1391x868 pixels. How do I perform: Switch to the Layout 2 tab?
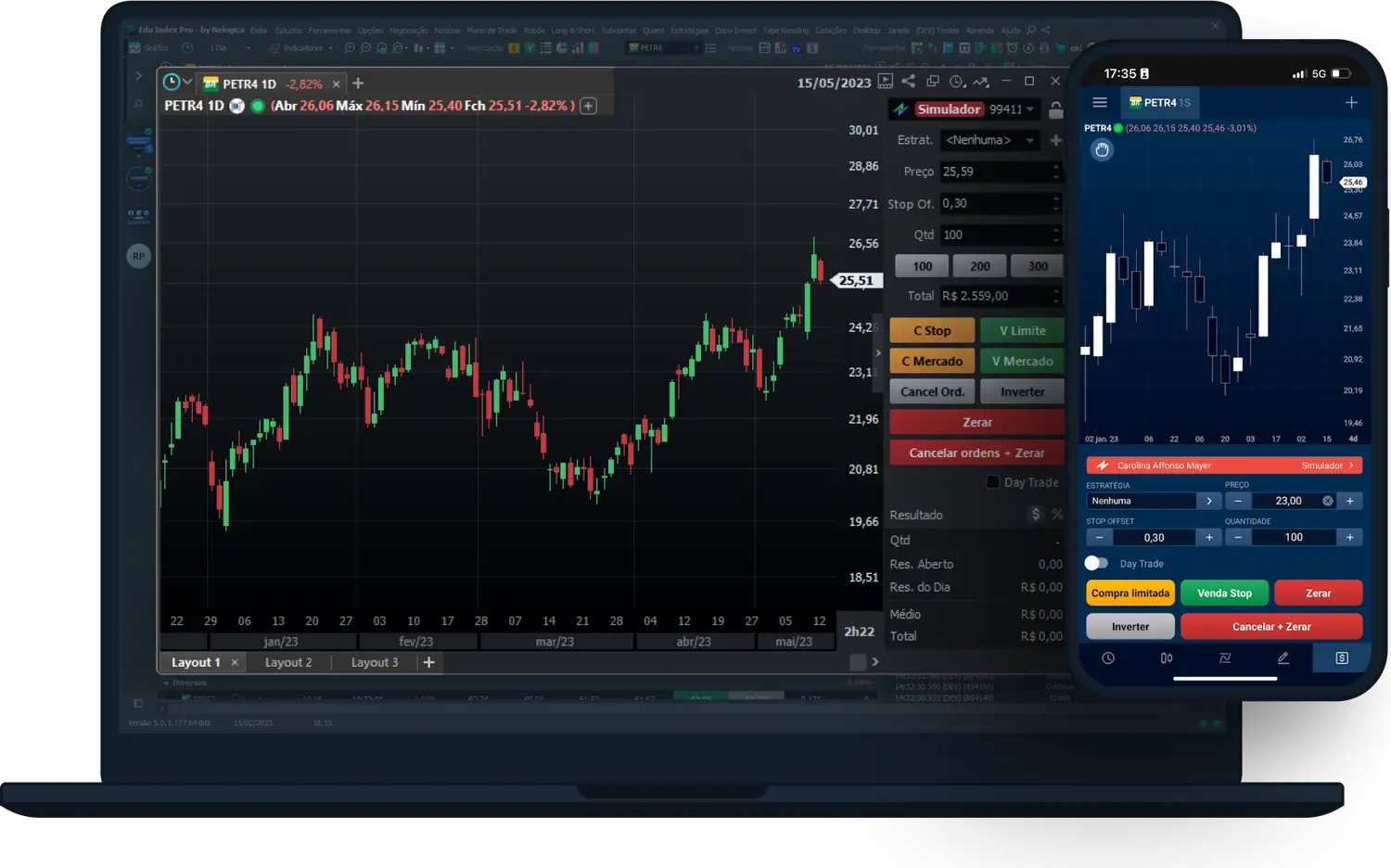click(288, 662)
